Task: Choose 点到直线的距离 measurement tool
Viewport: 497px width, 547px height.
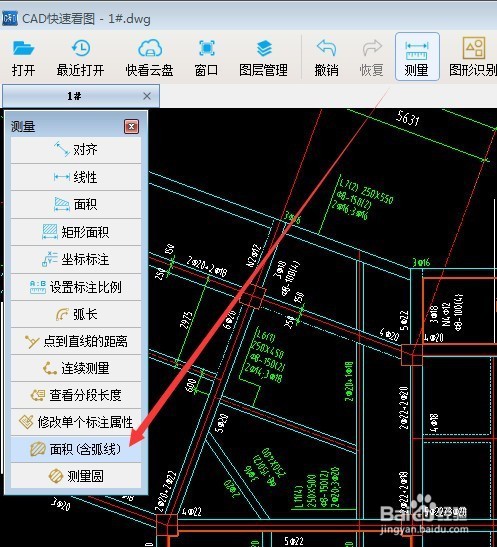Action: click(x=76, y=342)
